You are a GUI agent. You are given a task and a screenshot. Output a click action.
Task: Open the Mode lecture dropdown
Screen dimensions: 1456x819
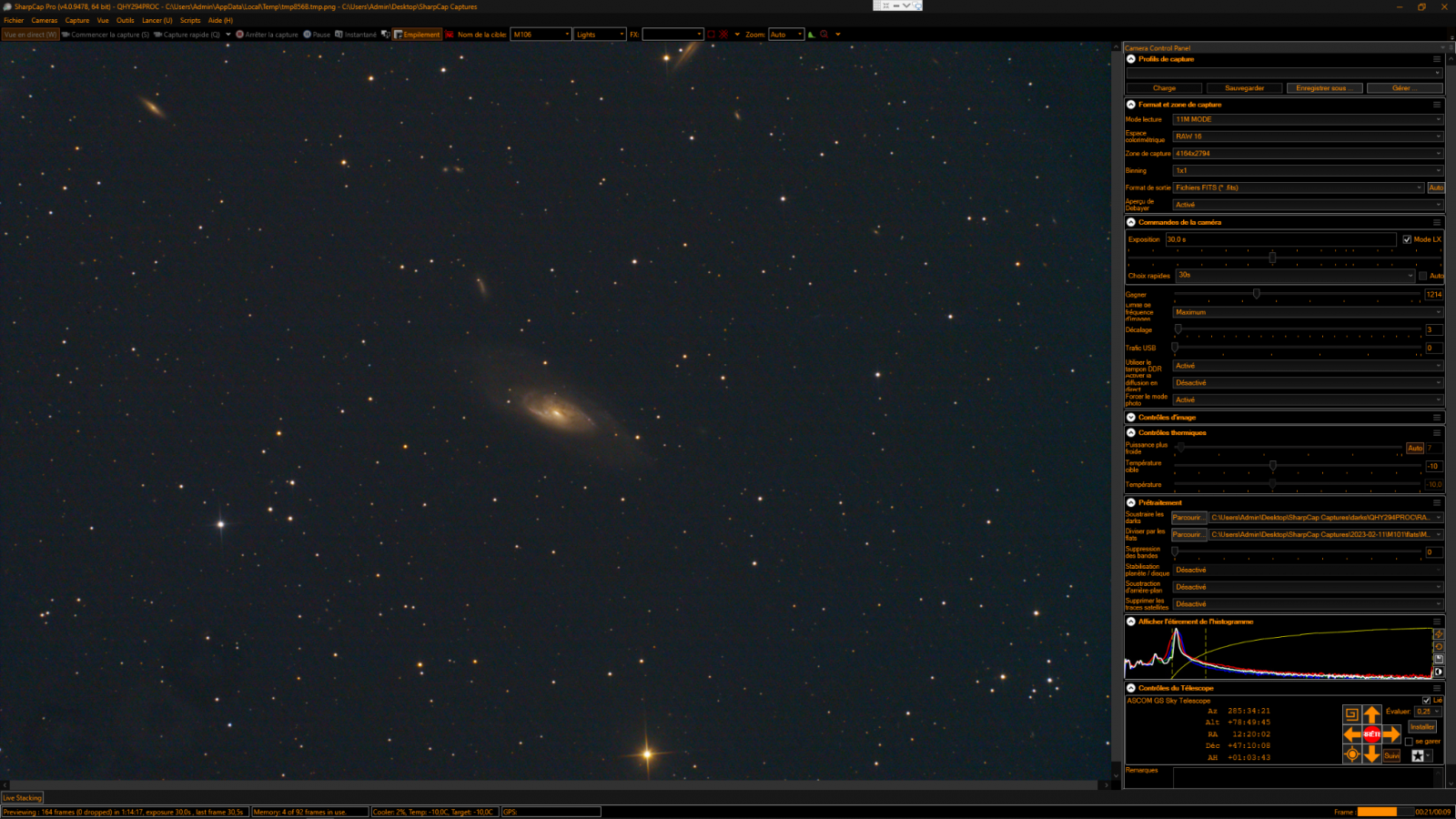1308,119
